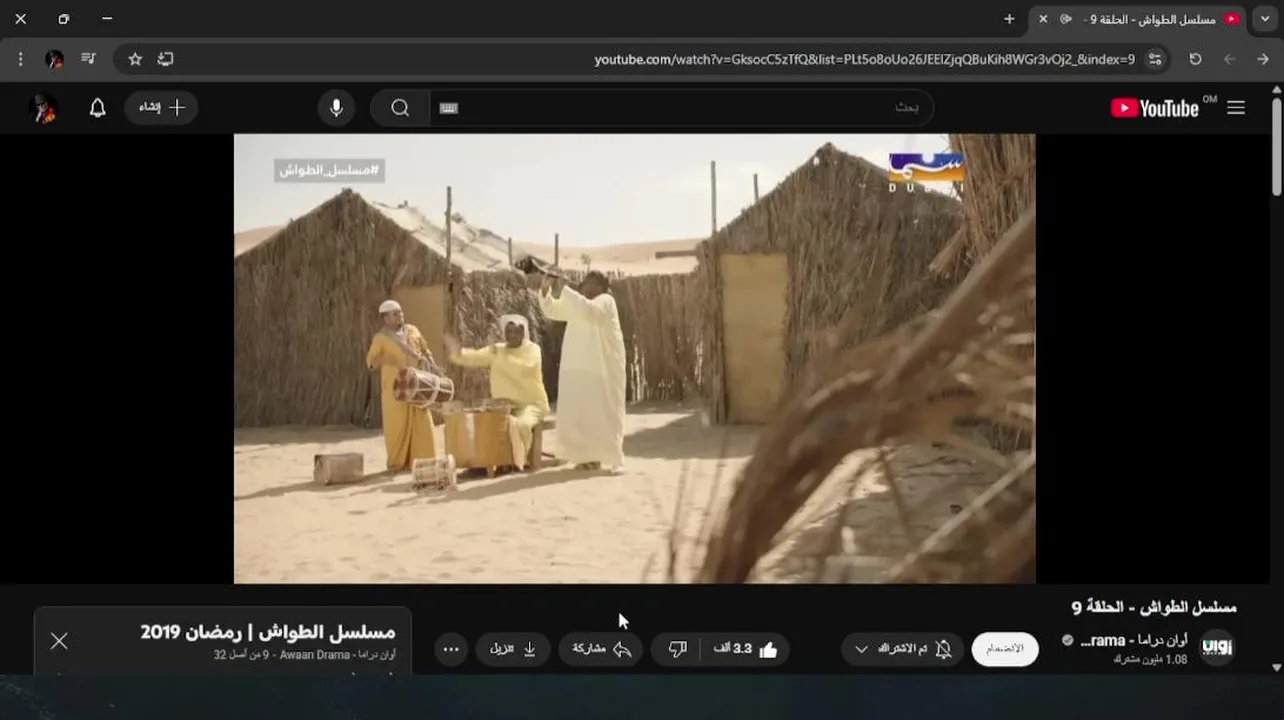Expand the subscribed notification options dropdown
The image size is (1284, 720).
coord(902,649)
